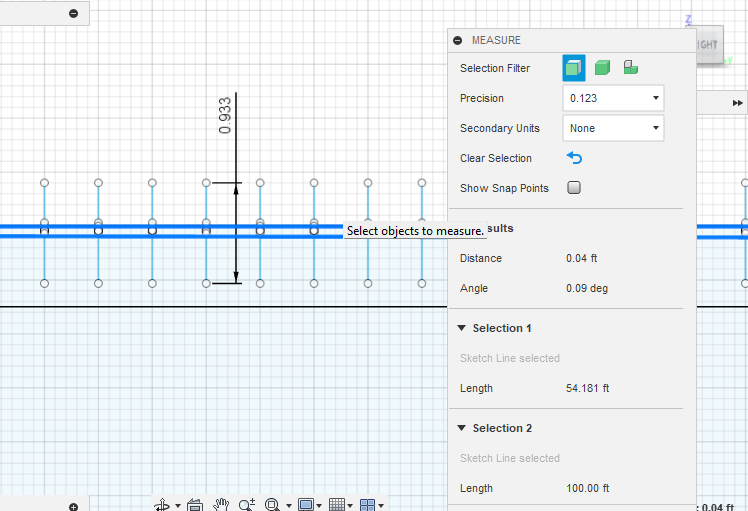This screenshot has width=748, height=511.
Task: Open the Precision dropdown showing 0.123
Action: tap(613, 98)
